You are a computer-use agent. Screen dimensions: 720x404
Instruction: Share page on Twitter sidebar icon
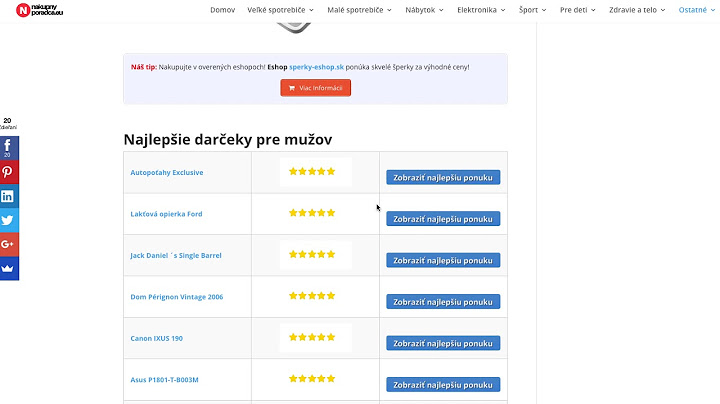tap(9, 220)
